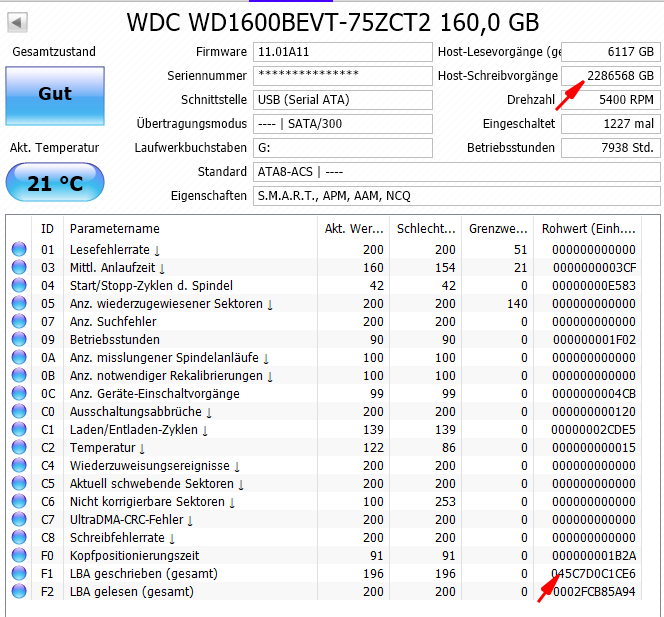Click the Schlecht... column header

(x=426, y=229)
